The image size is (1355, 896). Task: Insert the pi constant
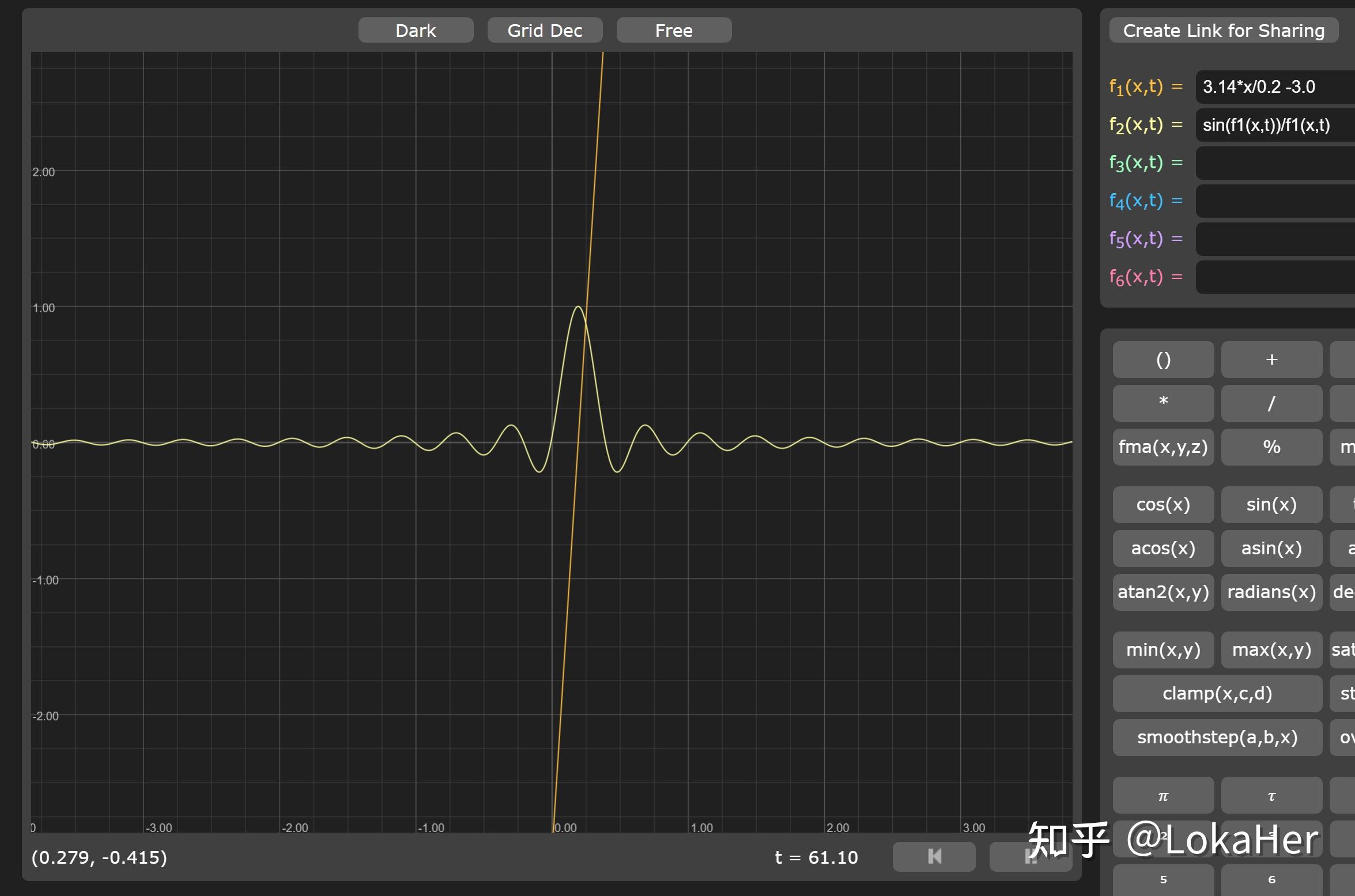[x=1162, y=795]
